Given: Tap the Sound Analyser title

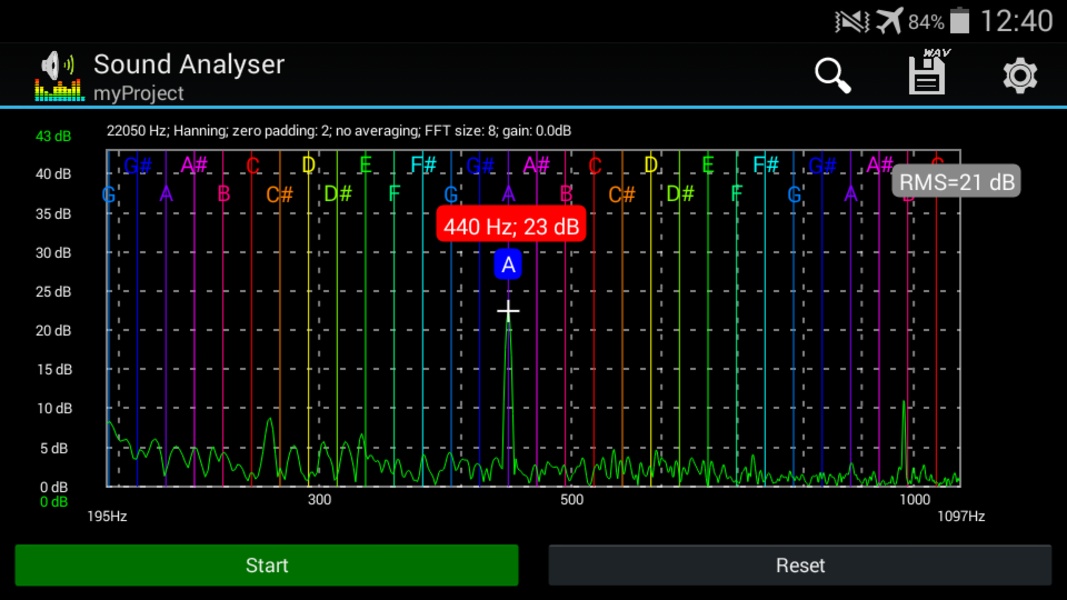Looking at the screenshot, I should click(188, 64).
